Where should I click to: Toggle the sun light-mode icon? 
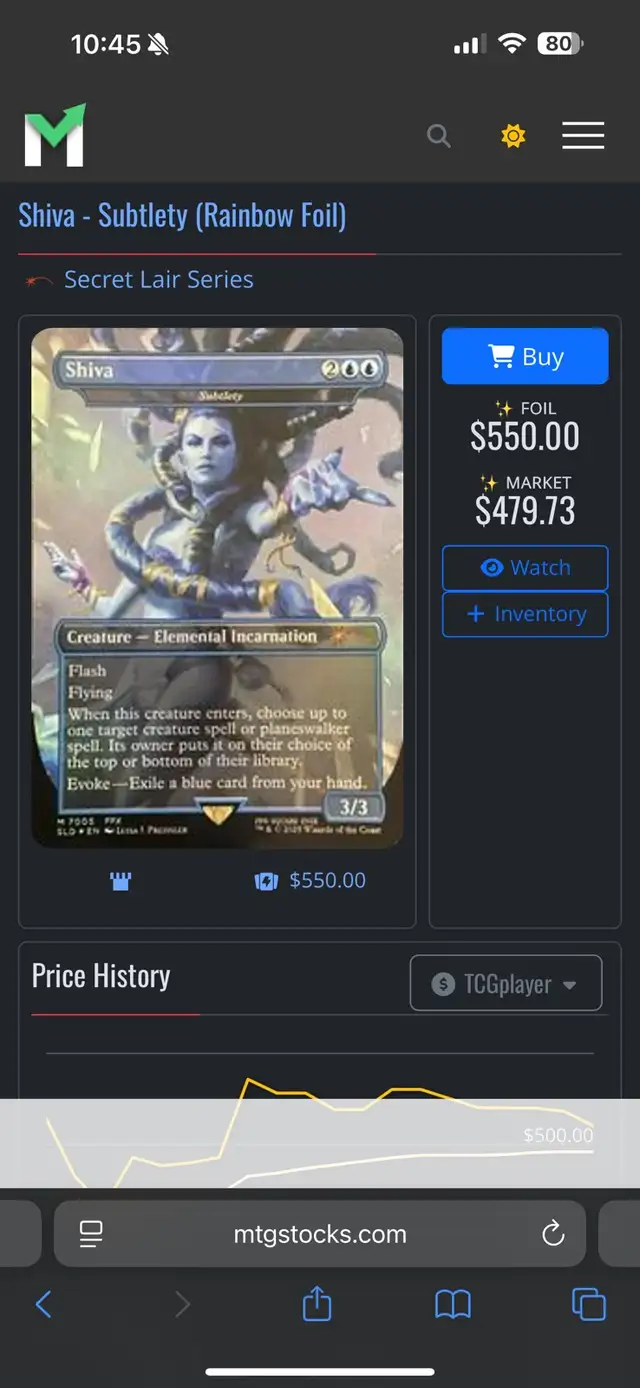[513, 136]
